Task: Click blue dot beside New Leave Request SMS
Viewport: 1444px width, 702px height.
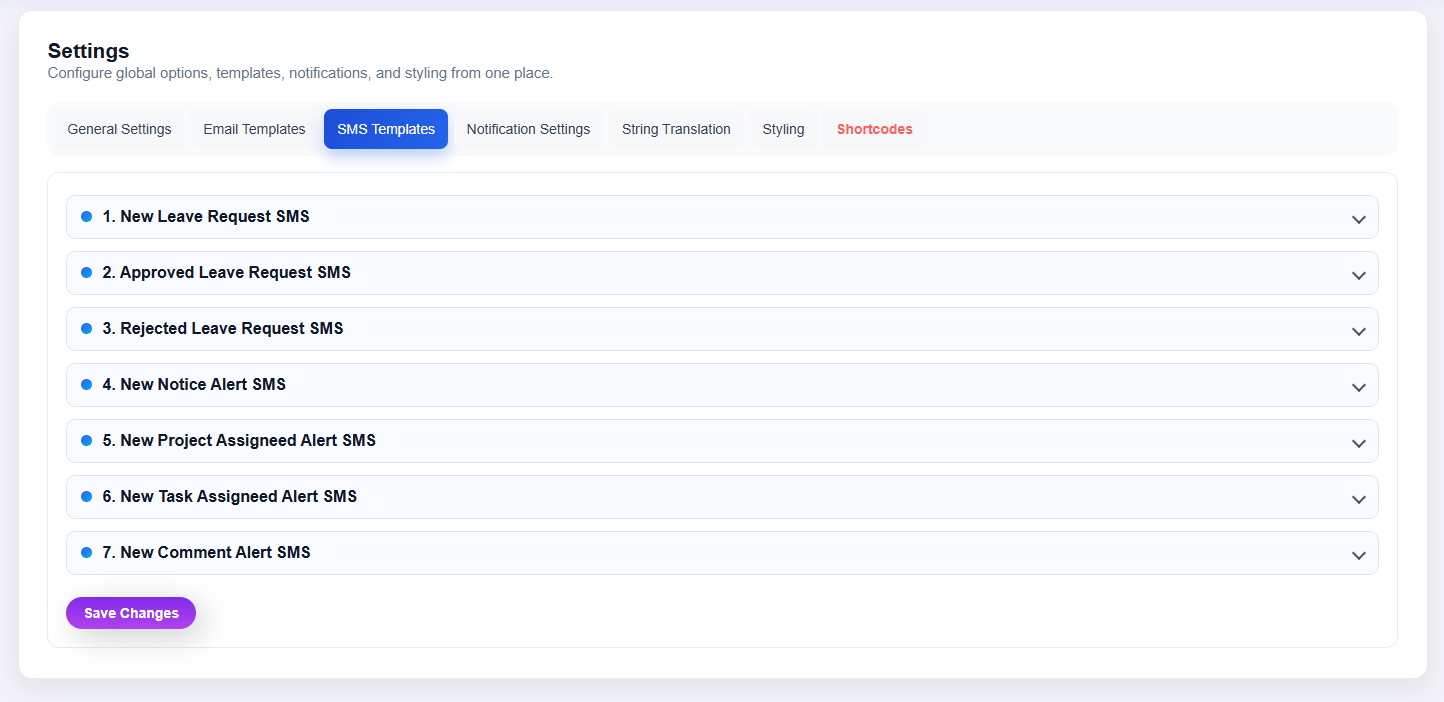Action: [86, 216]
